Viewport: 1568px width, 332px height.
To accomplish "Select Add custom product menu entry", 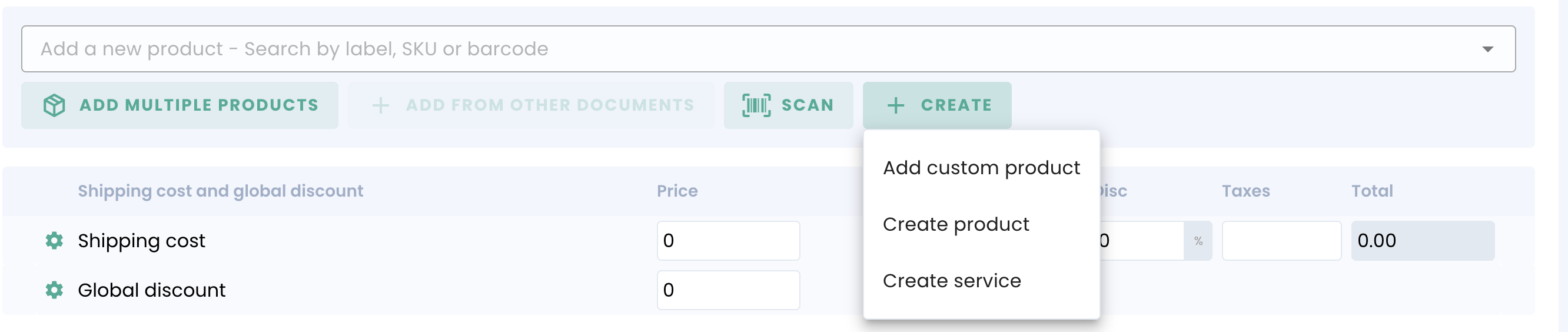I will tap(981, 168).
